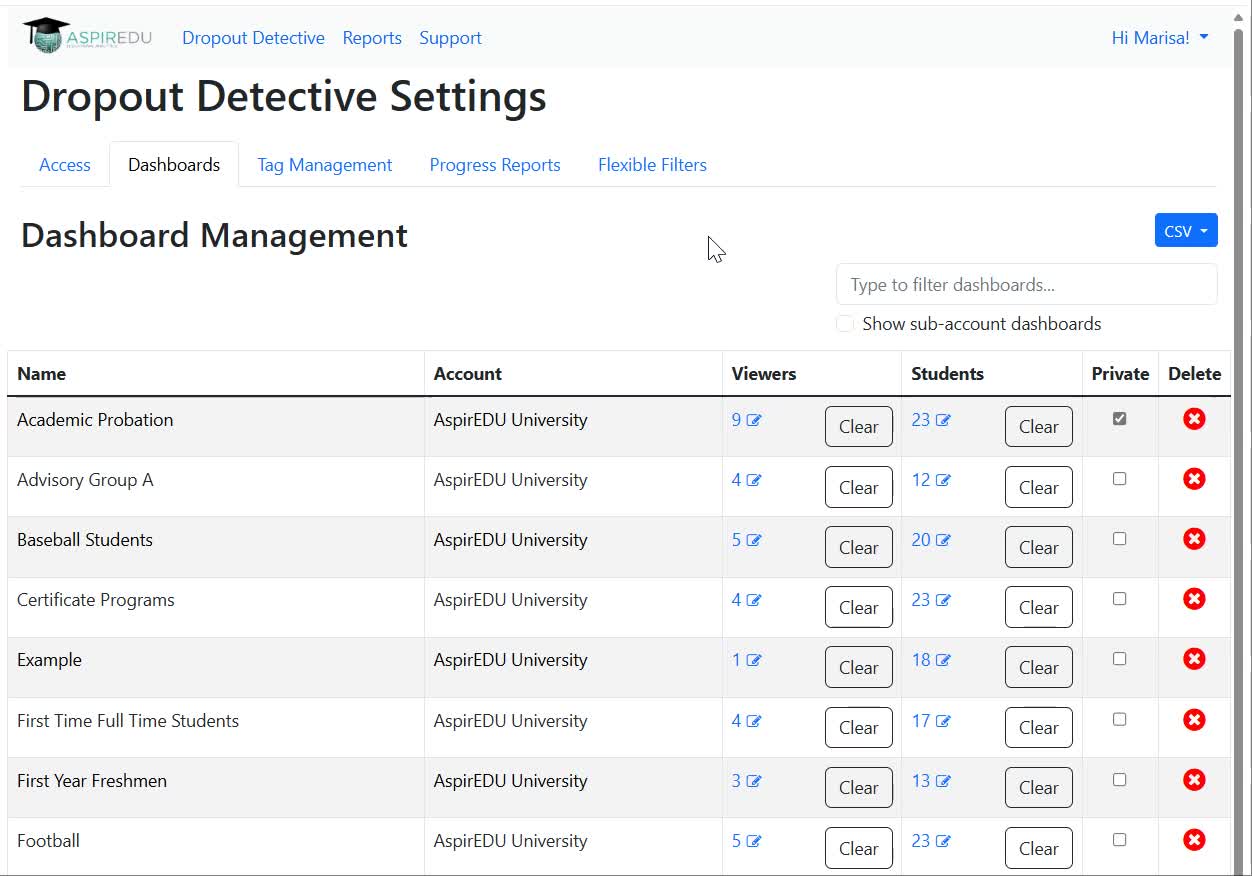Edit students for Certificate Programs
Image resolution: width=1252 pixels, height=876 pixels.
(x=943, y=600)
